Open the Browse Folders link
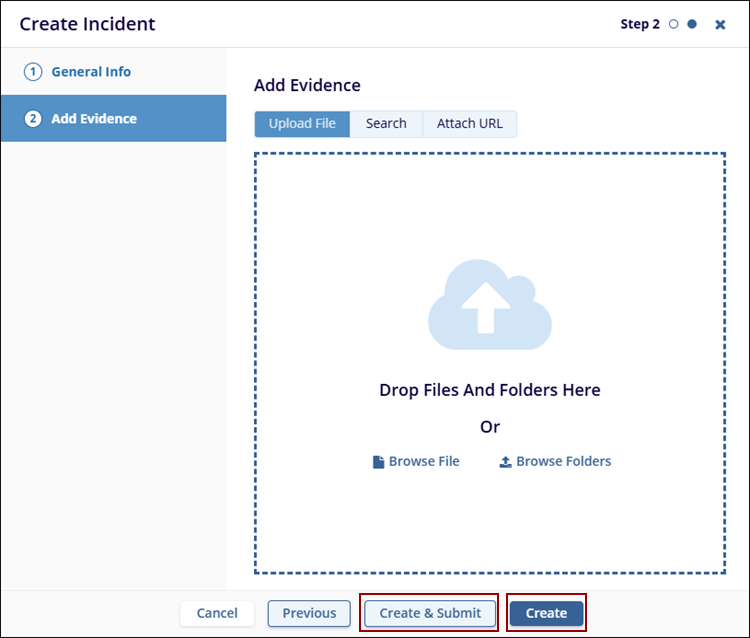This screenshot has height=638, width=750. pyautogui.click(x=563, y=461)
